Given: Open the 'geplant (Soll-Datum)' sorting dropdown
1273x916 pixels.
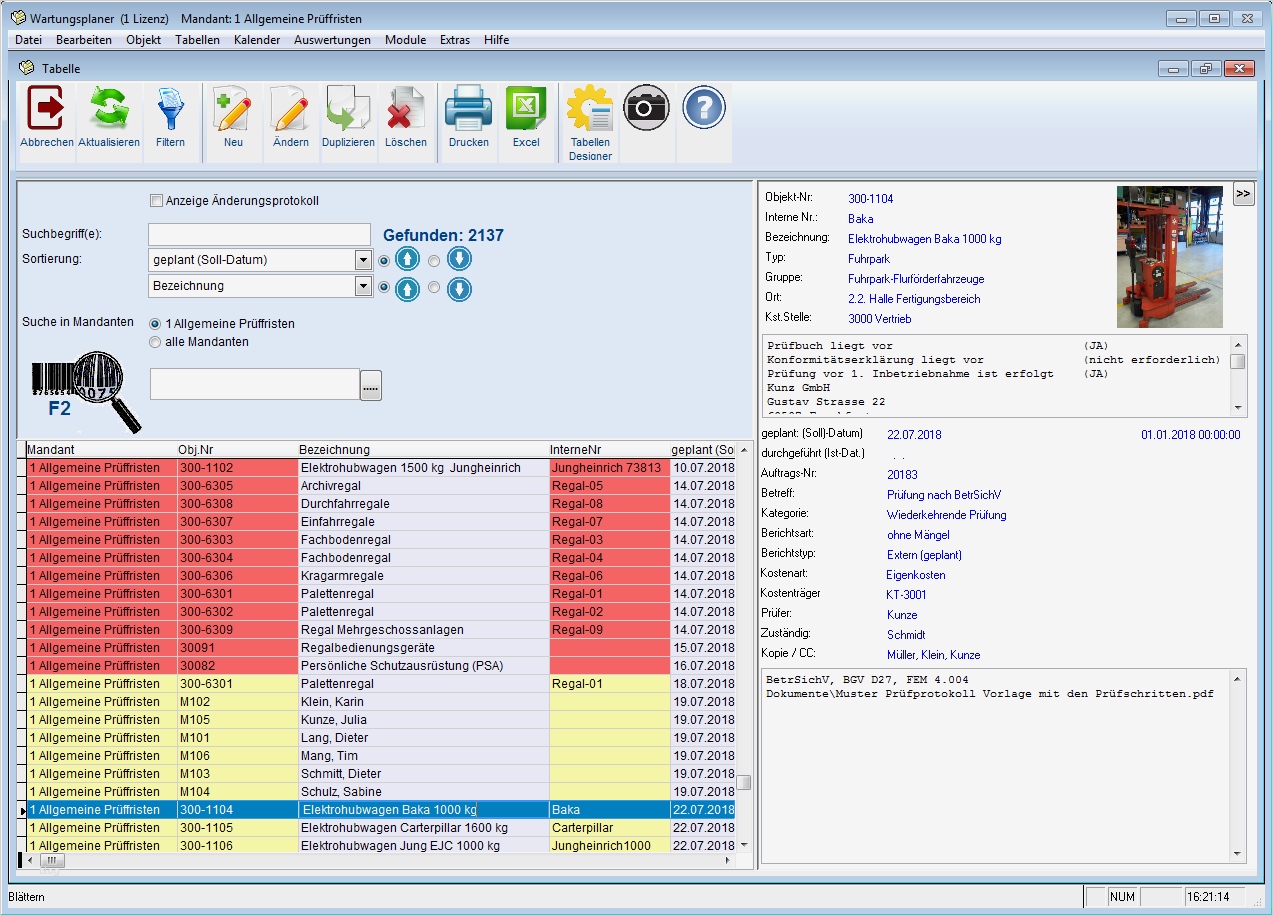Looking at the screenshot, I should 363,260.
